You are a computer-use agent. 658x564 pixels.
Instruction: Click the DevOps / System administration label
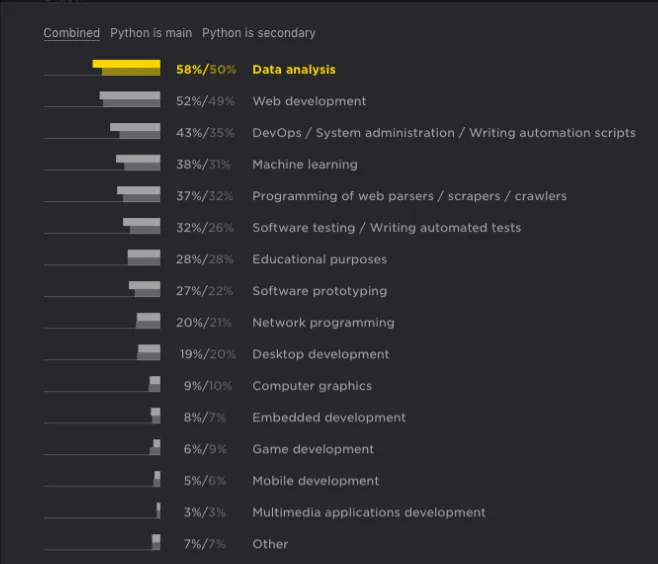pos(443,133)
